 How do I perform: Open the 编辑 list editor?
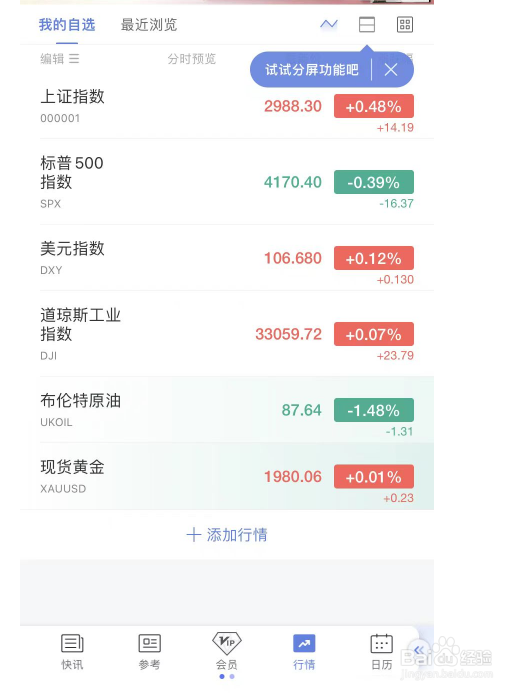click(x=60, y=59)
